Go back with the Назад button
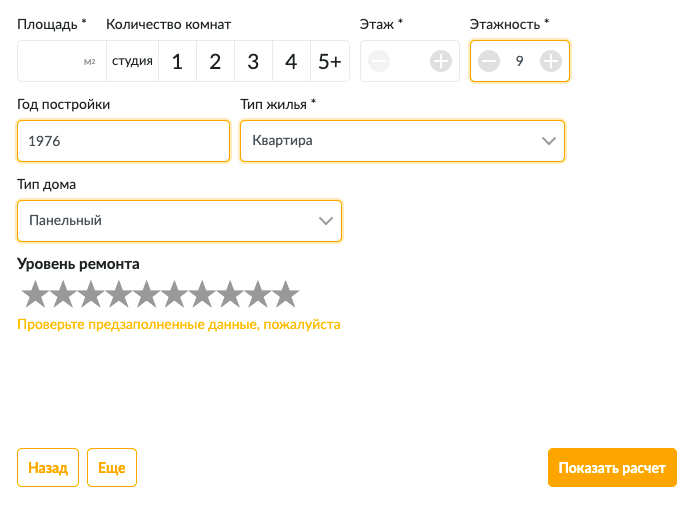This screenshot has height=506, width=694. [48, 467]
